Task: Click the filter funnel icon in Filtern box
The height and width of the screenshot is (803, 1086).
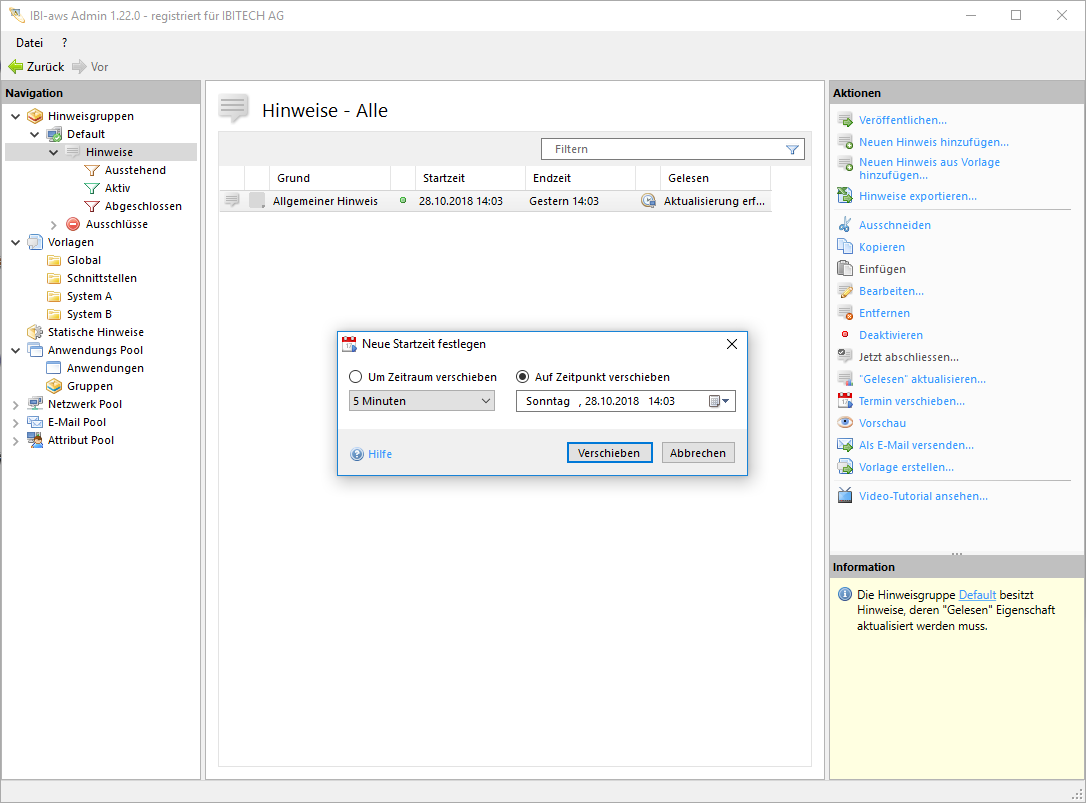Action: [x=792, y=149]
